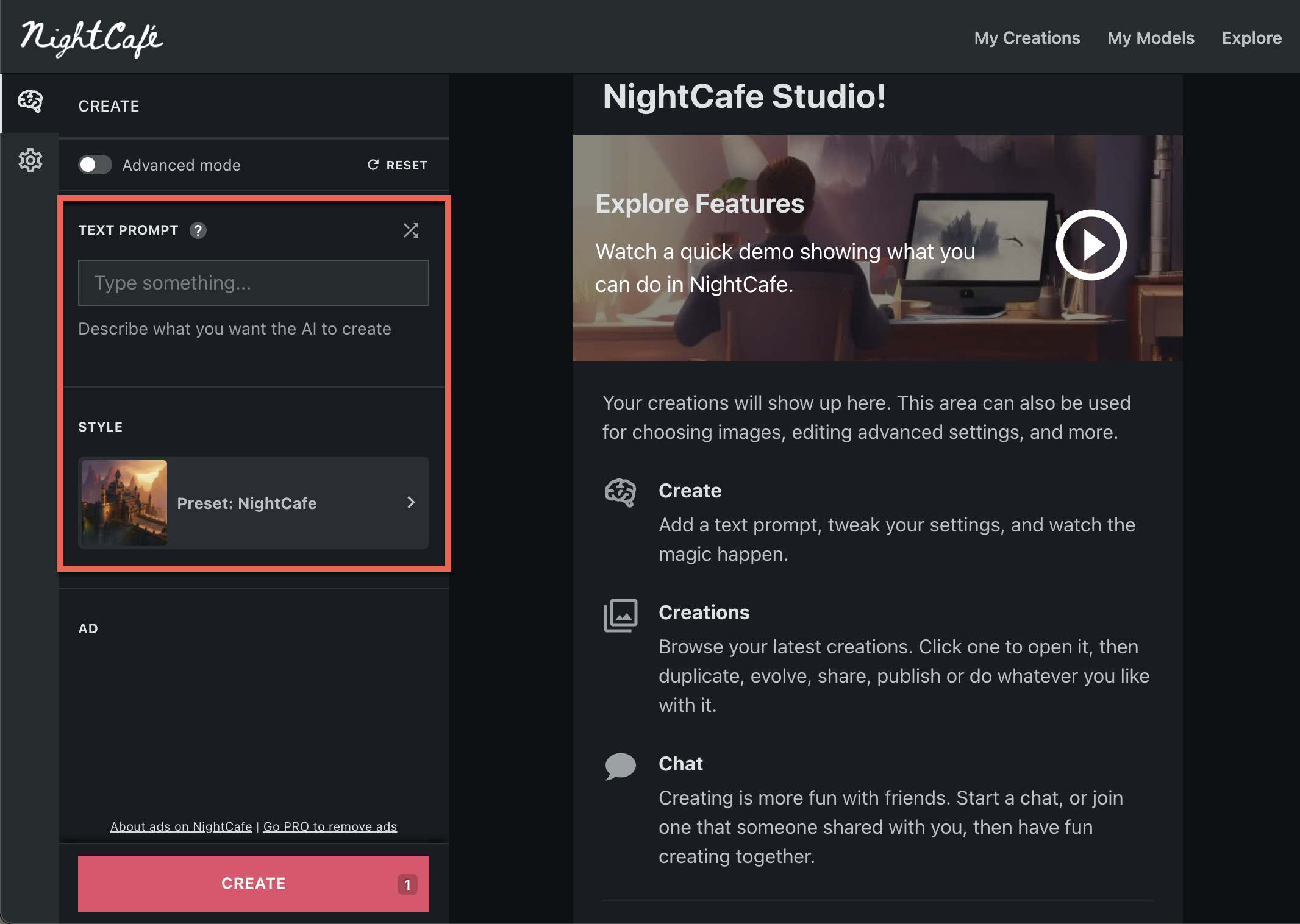Screen dimensions: 1300x924
Task: Expand the Preset: NightCafe style chevron
Action: click(411, 502)
